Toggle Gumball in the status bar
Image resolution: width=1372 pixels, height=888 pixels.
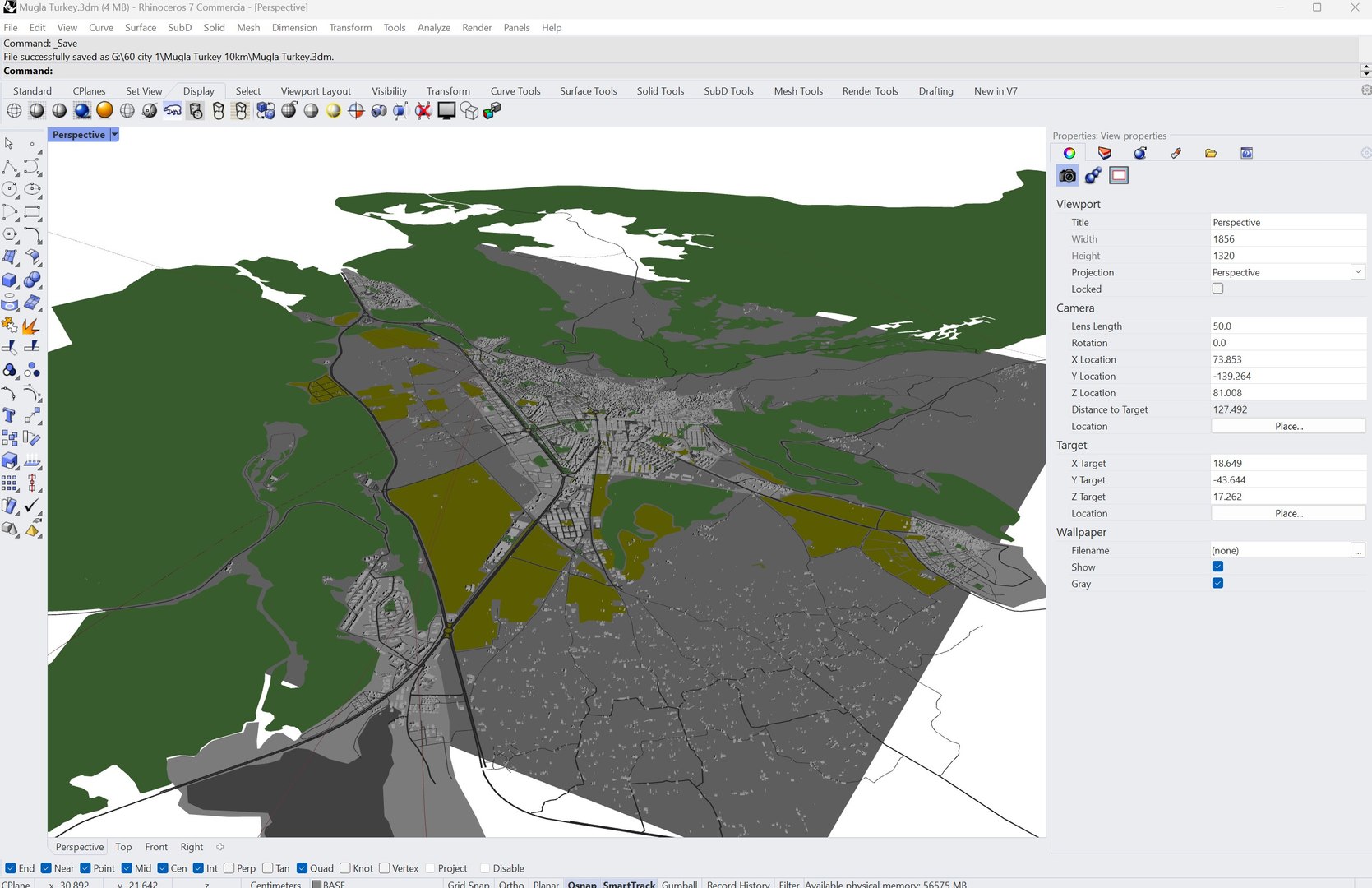click(679, 884)
